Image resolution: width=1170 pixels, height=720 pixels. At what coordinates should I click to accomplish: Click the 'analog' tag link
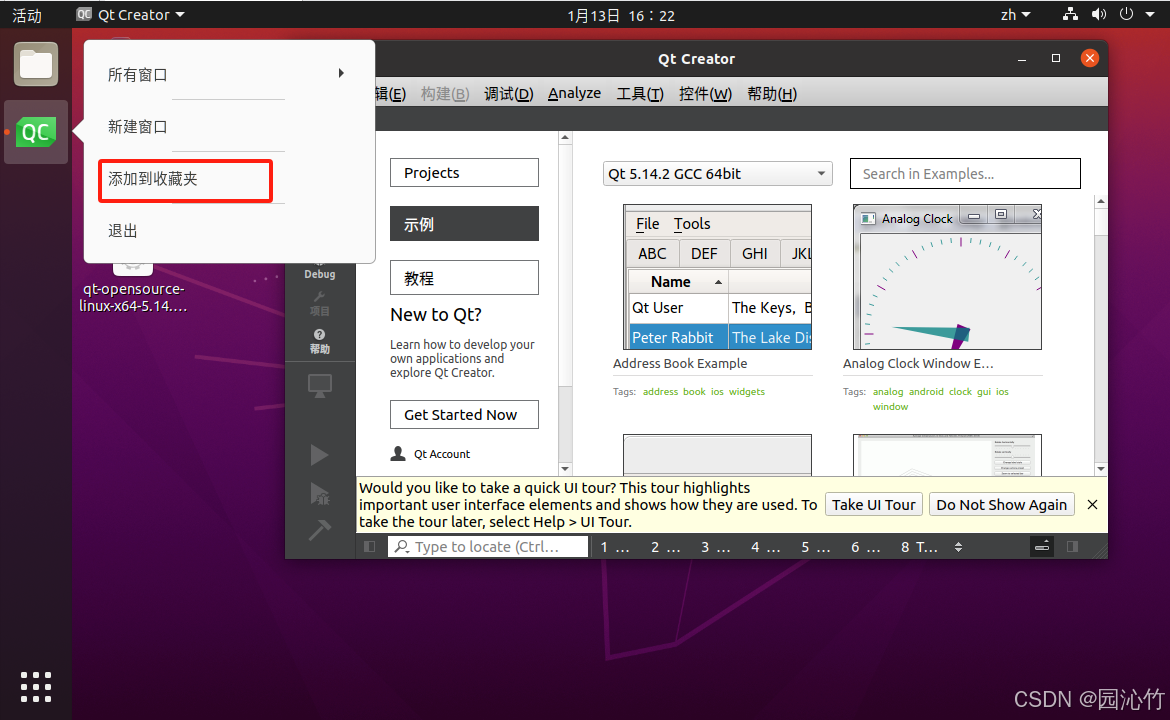[x=888, y=392]
